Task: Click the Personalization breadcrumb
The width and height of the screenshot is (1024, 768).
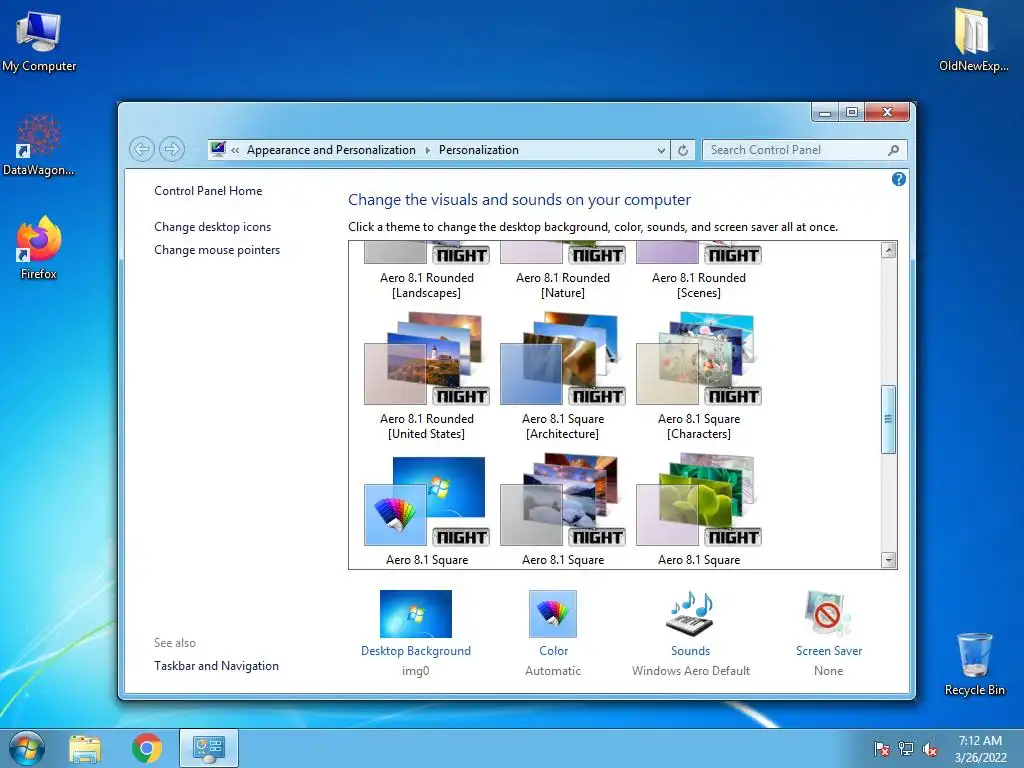Action: [479, 150]
